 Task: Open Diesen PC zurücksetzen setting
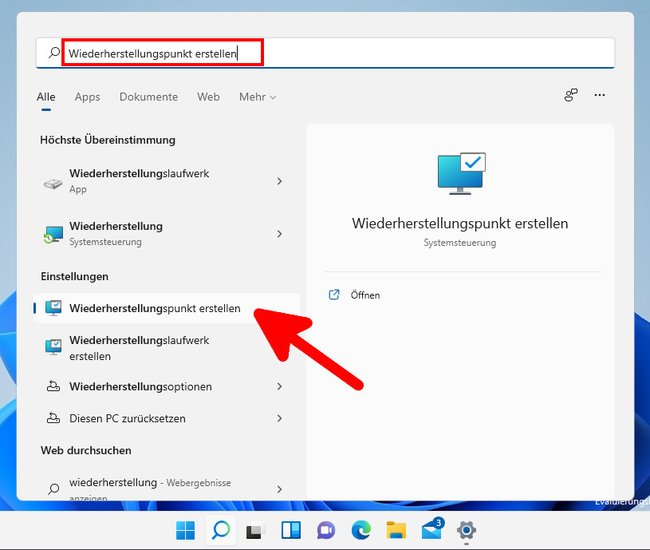(166, 418)
